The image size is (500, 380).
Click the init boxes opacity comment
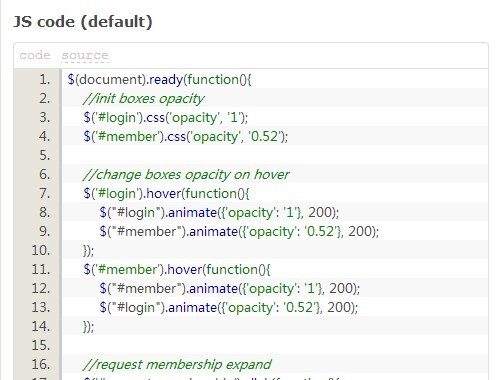143,99
